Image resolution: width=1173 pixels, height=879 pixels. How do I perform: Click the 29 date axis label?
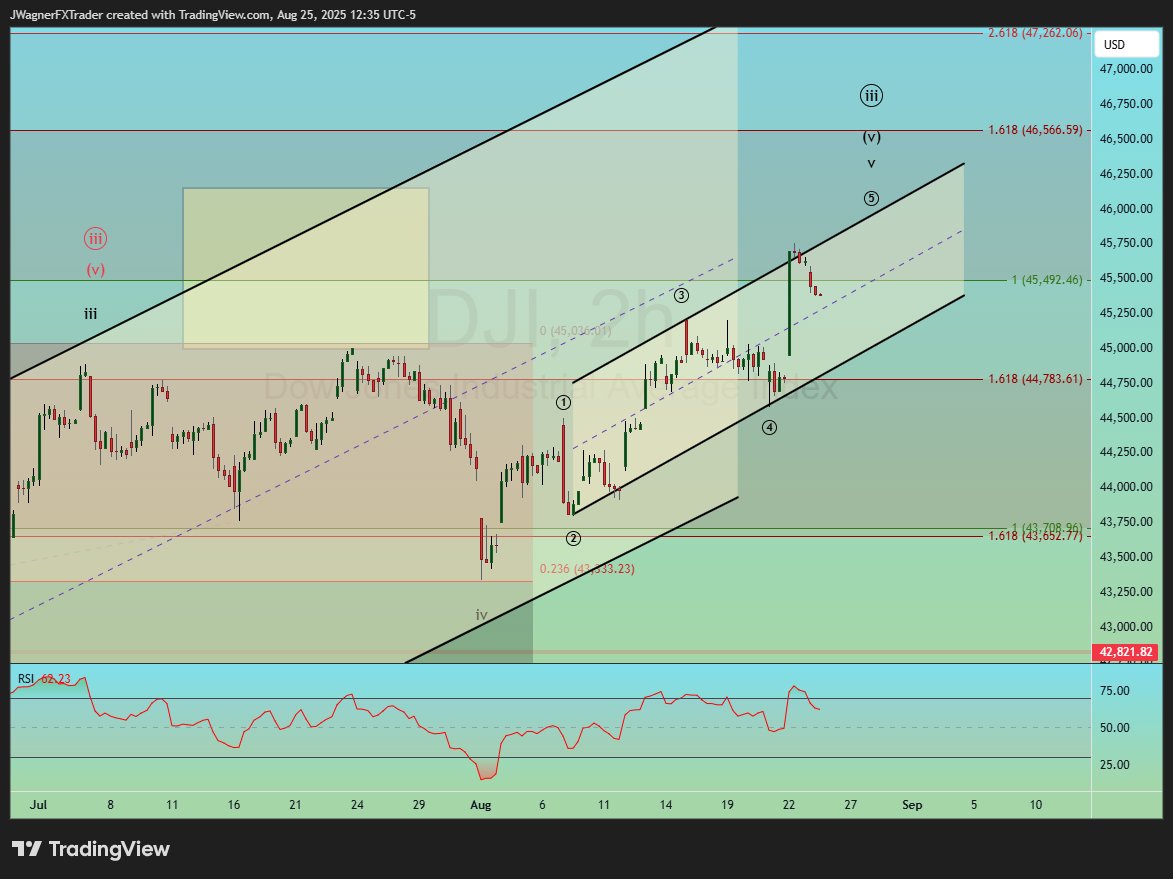(419, 805)
